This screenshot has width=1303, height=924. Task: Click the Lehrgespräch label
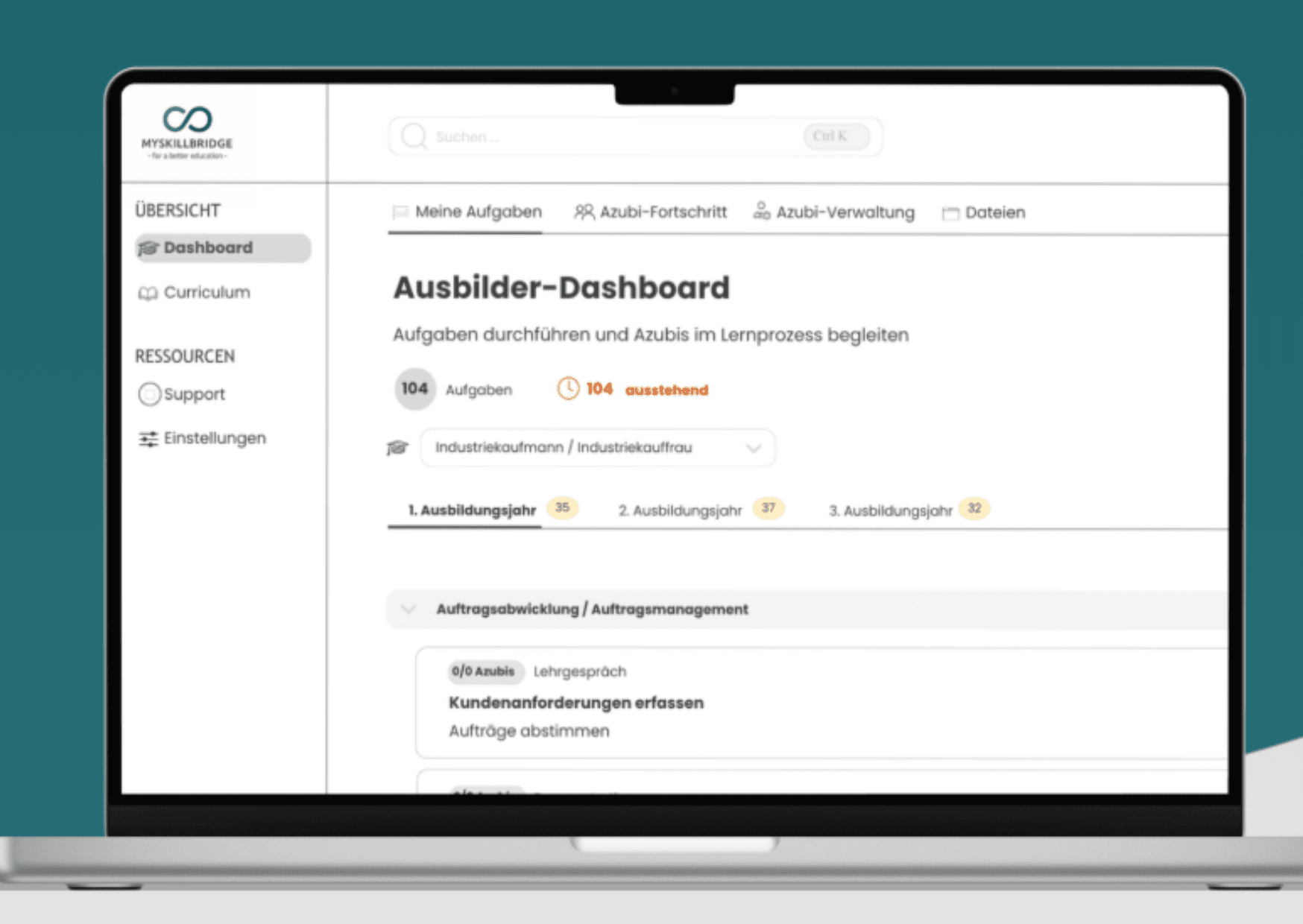tap(580, 671)
